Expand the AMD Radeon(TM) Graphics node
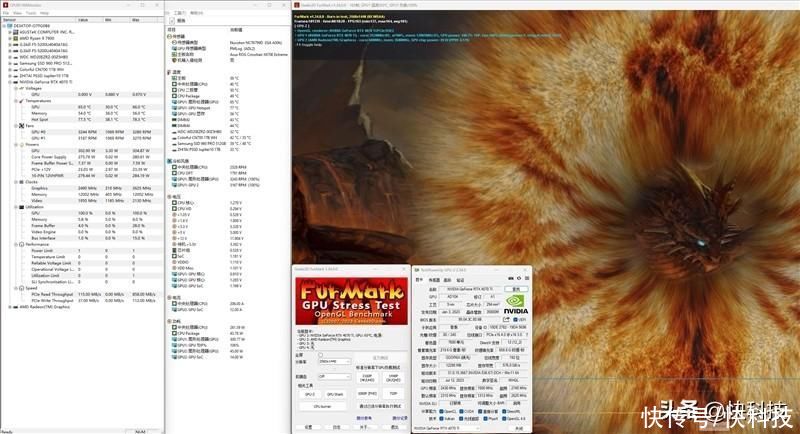800x434 pixels. 10,307
